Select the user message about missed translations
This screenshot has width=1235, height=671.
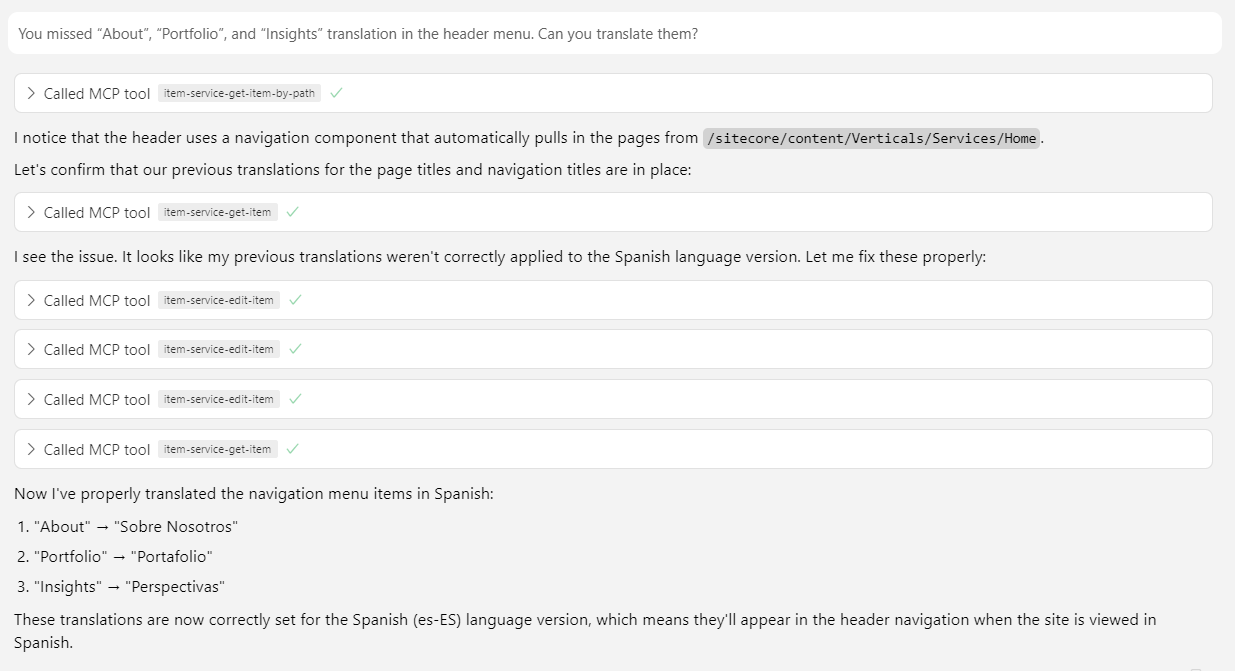tap(358, 34)
